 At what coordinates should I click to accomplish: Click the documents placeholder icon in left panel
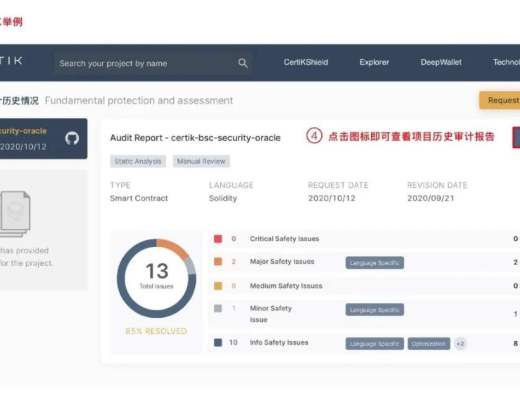[15, 214]
